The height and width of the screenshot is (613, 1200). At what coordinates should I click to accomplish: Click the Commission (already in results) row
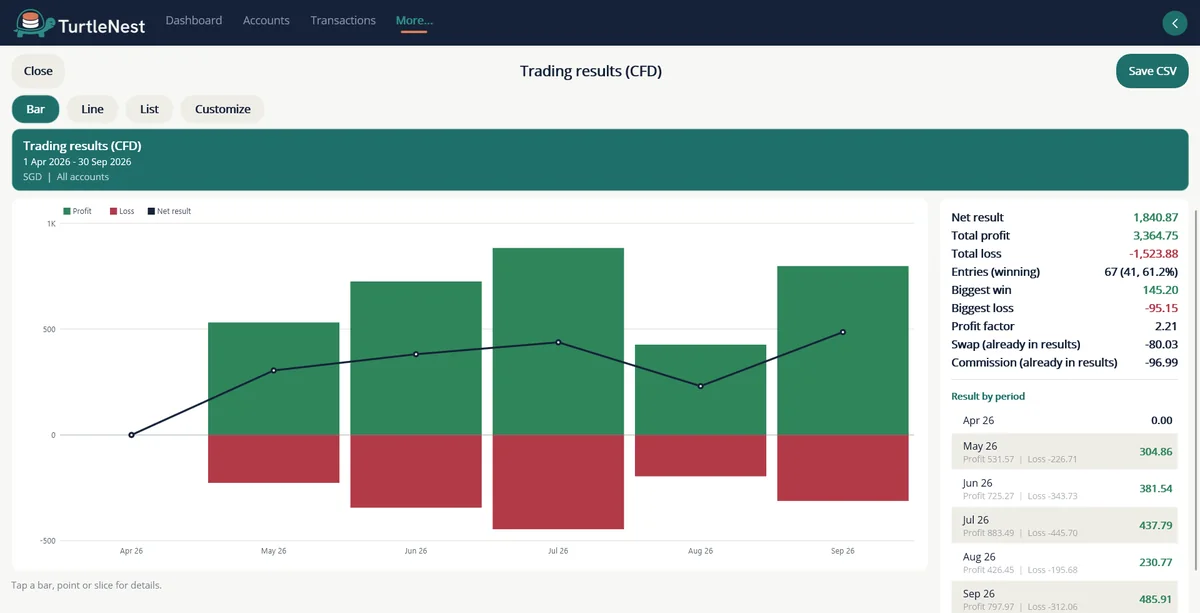pyautogui.click(x=1064, y=362)
